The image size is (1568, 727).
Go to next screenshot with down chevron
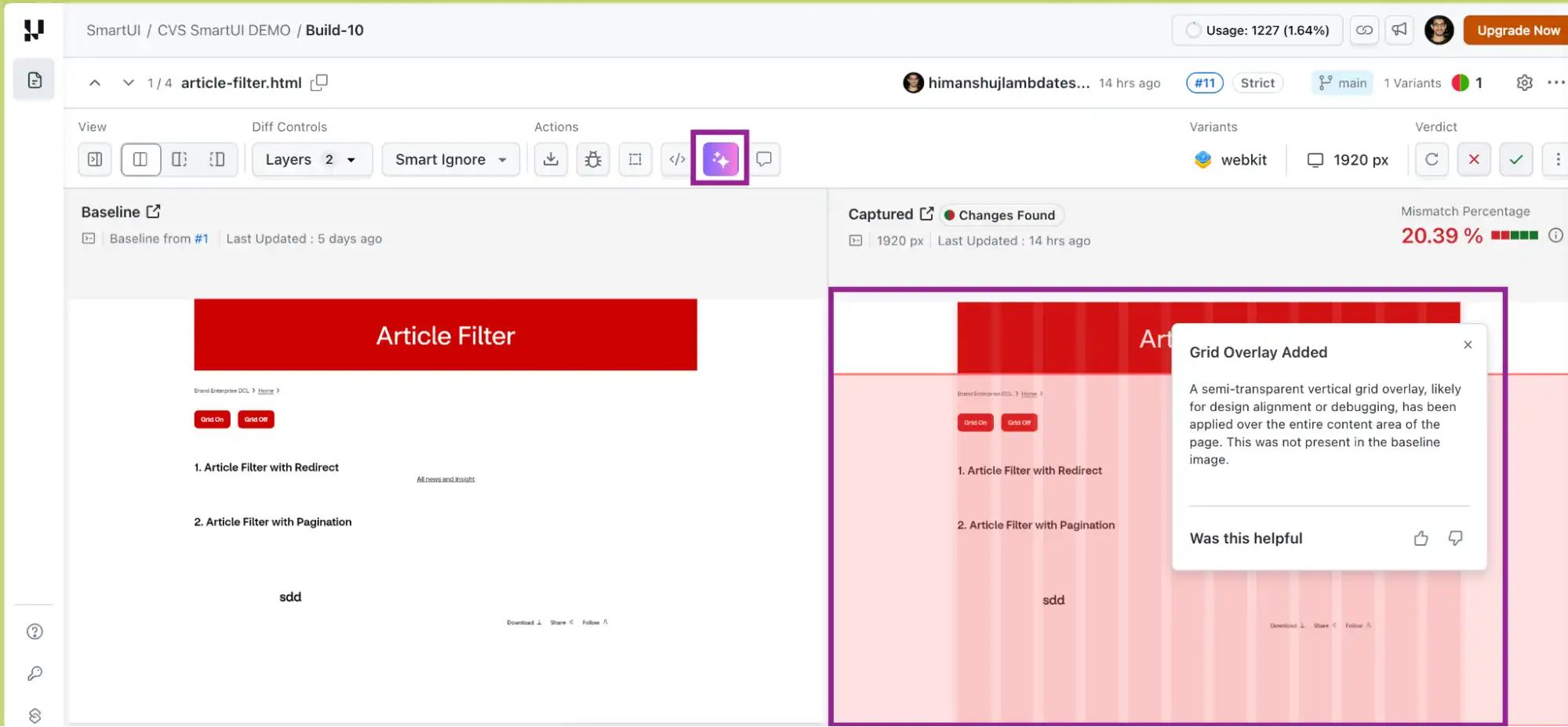click(x=128, y=82)
